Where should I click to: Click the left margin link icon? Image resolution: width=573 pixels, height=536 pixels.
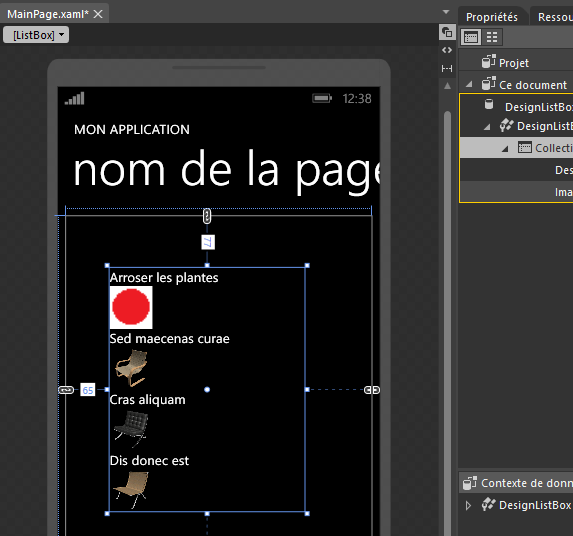66,390
